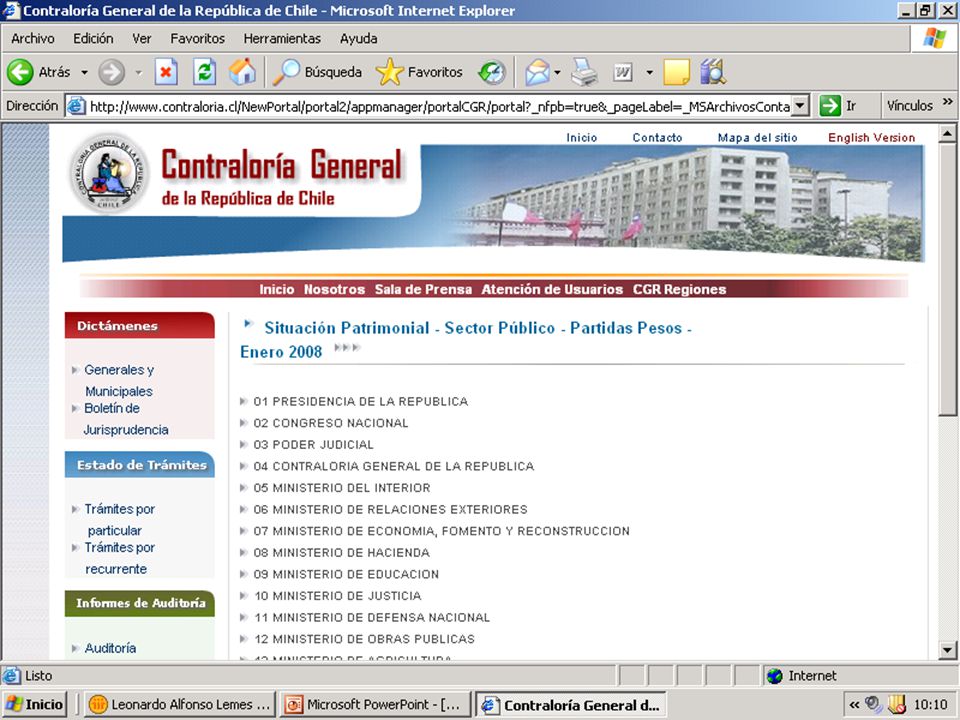Image resolution: width=960 pixels, height=720 pixels.
Task: Open the Ayuda menu
Action: pos(358,39)
